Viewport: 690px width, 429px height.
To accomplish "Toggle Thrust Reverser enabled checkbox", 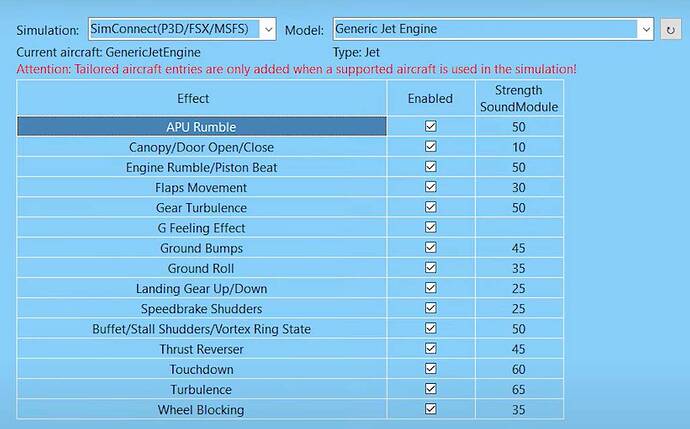I will tap(430, 349).
